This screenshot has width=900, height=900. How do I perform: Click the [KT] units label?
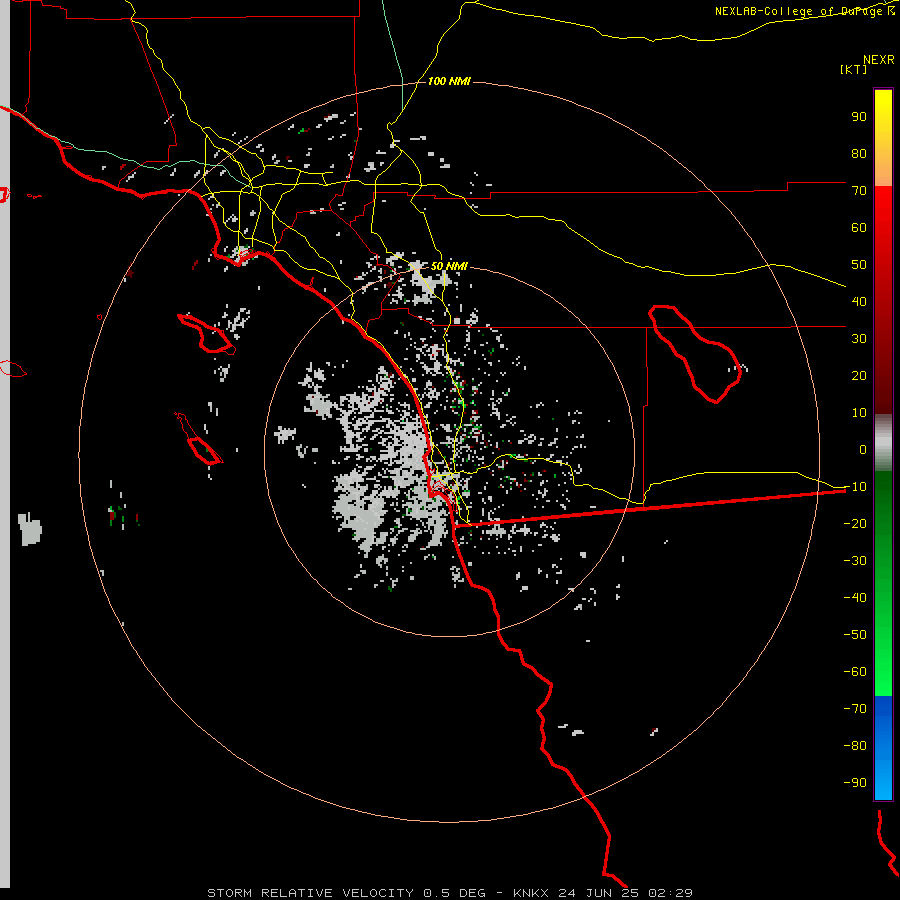(x=853, y=69)
